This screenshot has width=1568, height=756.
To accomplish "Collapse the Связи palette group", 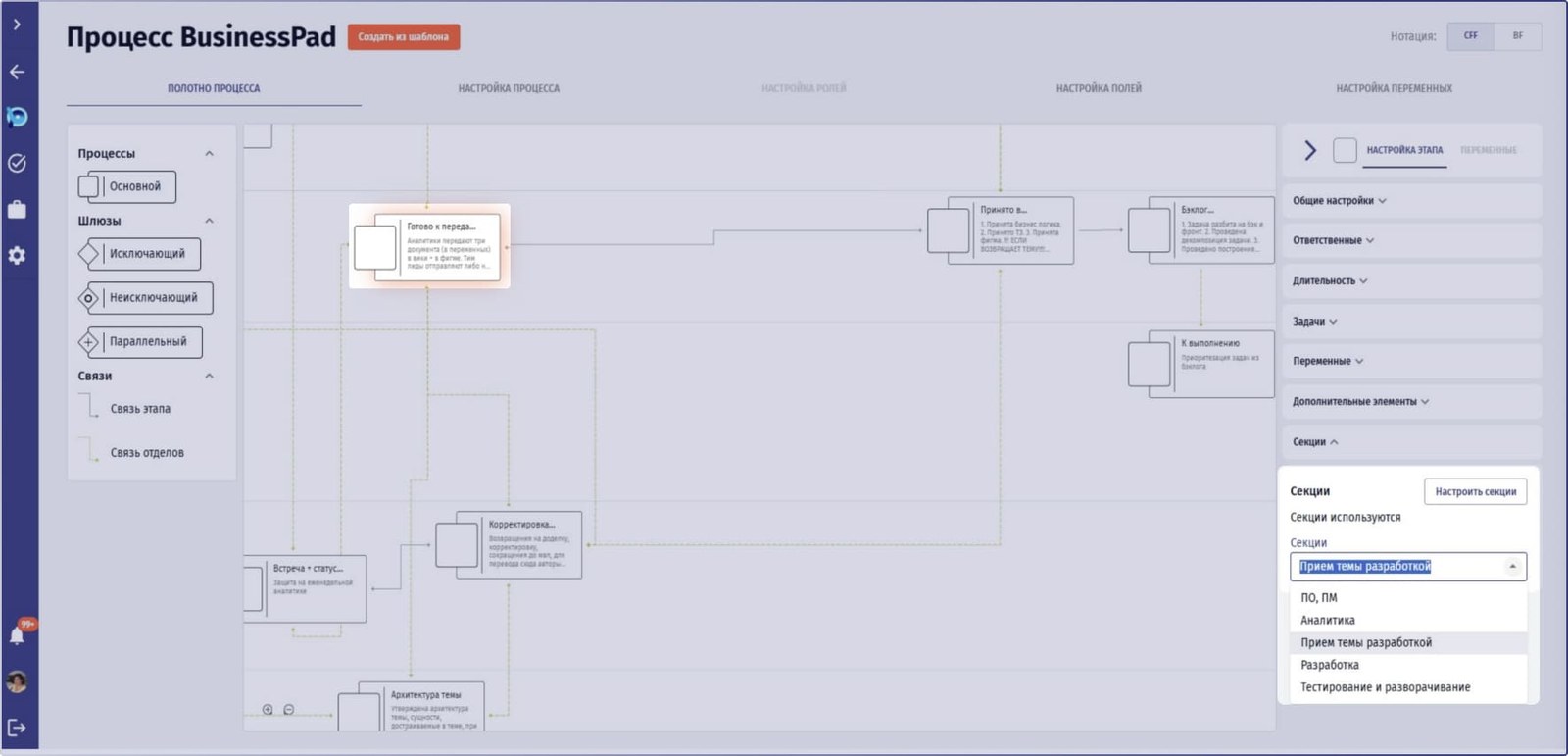I will pyautogui.click(x=209, y=376).
